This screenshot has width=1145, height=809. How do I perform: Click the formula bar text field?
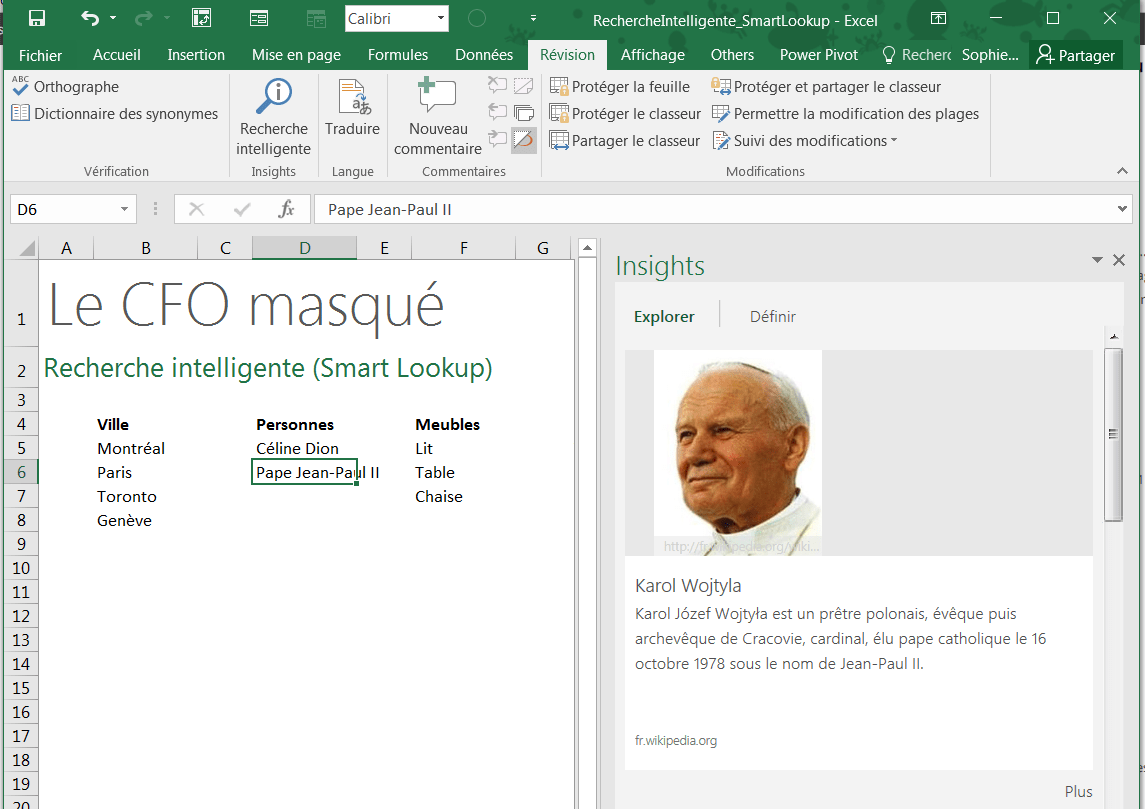[715, 209]
